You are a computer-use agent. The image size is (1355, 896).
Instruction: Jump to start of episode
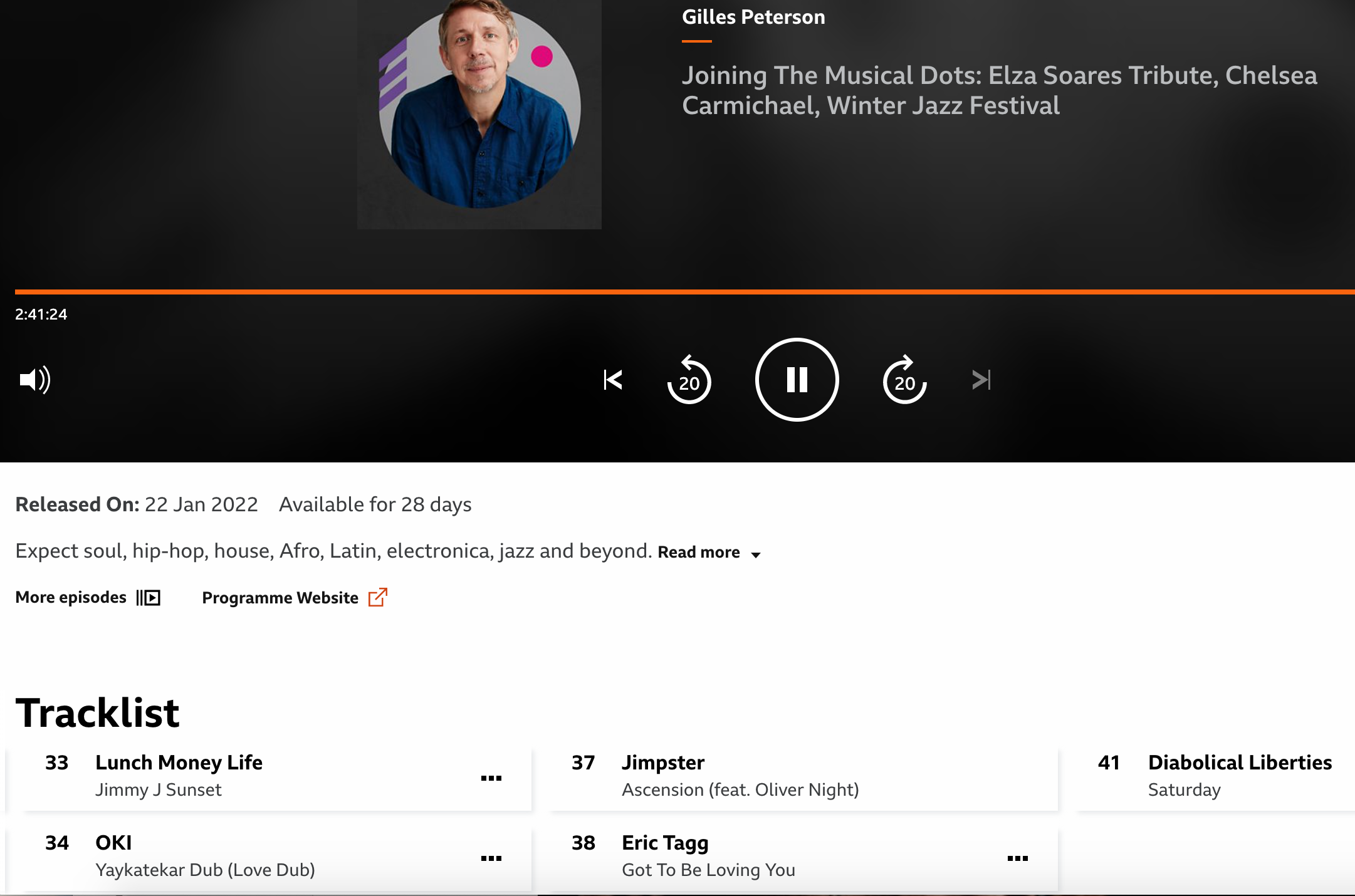coord(612,380)
